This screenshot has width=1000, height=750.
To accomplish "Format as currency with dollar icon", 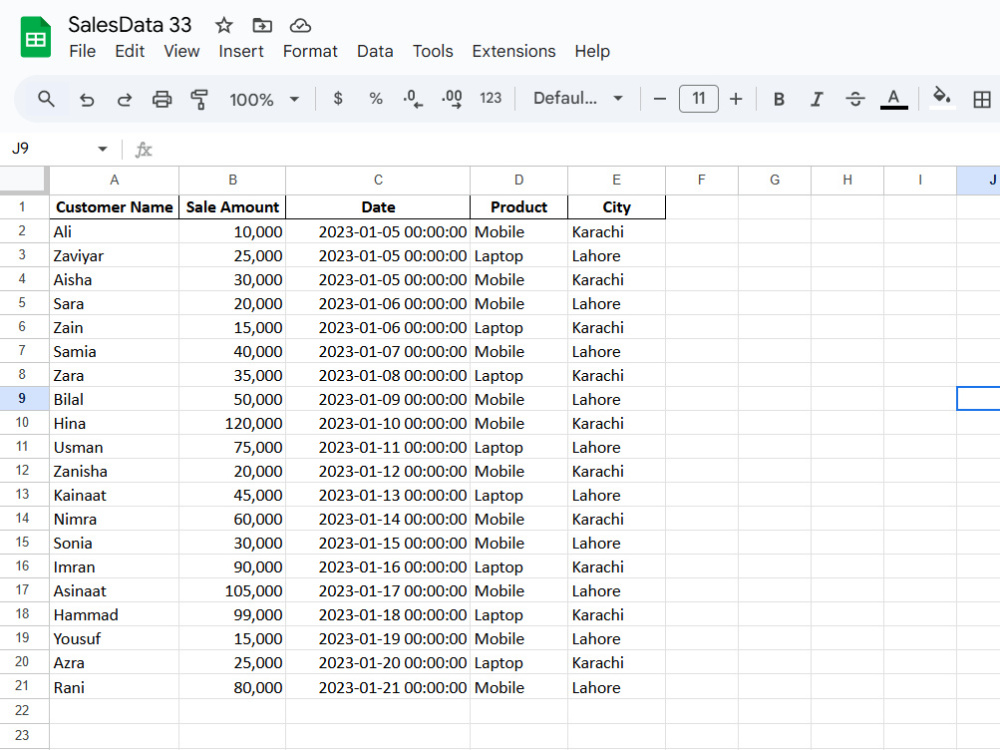I will point(338,98).
